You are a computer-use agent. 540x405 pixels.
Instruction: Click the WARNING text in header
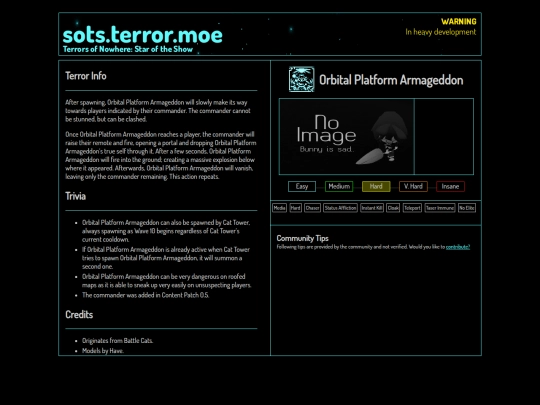(459, 22)
